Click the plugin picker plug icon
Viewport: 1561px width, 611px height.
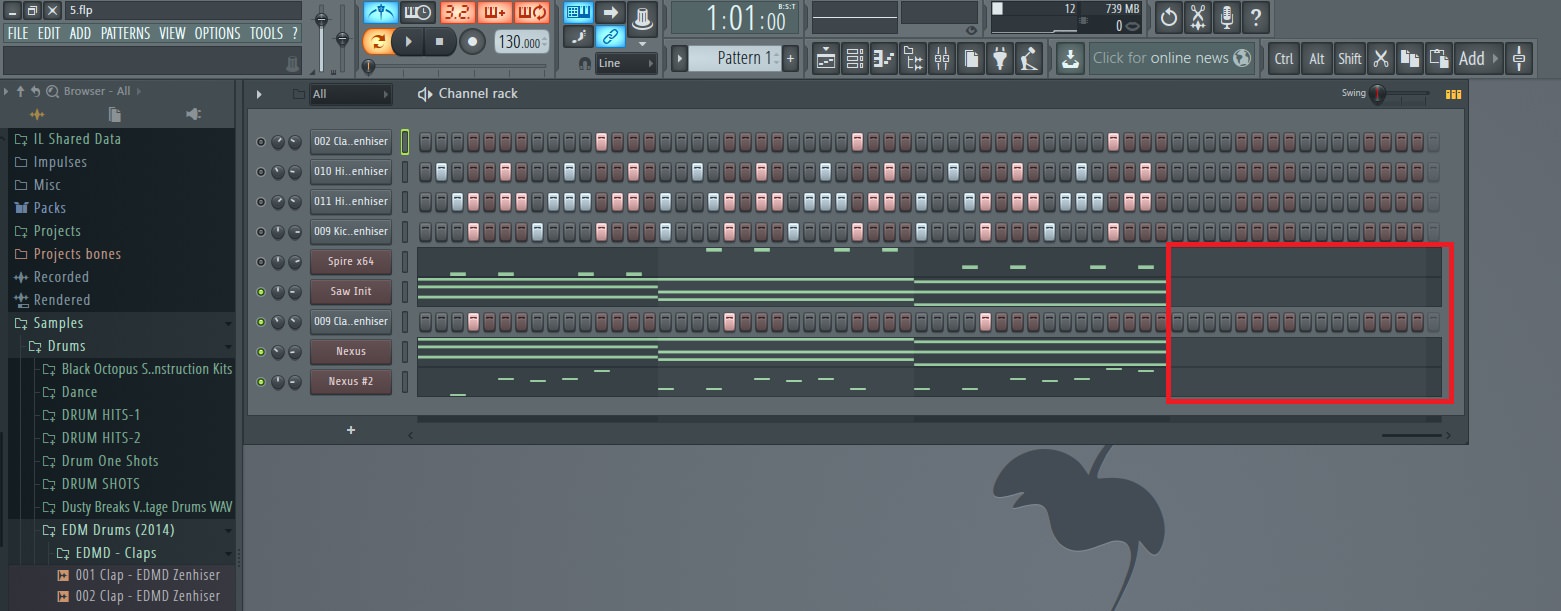click(1000, 59)
